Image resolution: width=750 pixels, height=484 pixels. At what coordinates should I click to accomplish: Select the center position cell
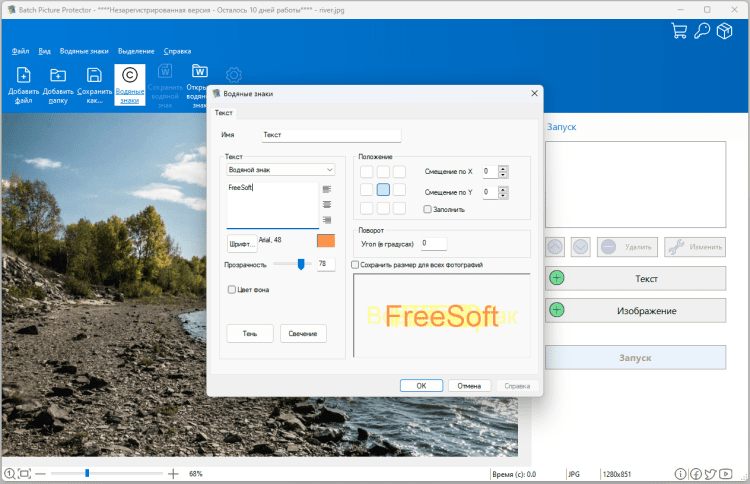click(383, 189)
